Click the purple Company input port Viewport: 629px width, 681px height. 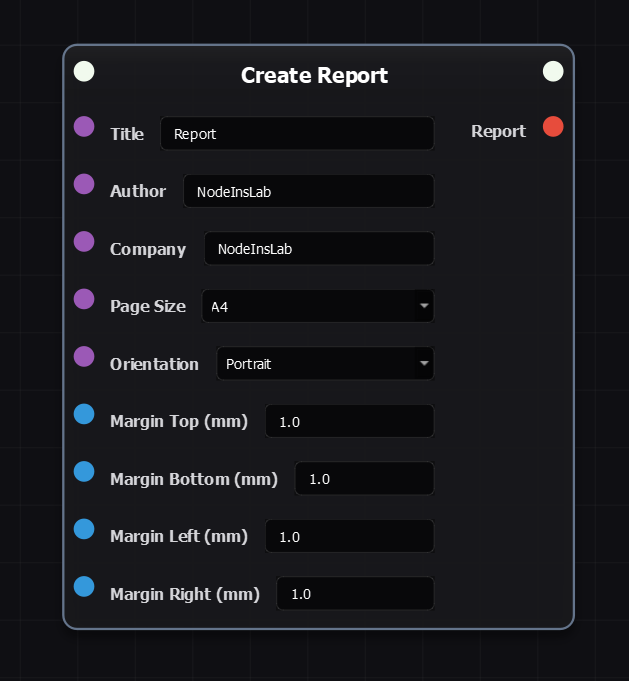(84, 242)
